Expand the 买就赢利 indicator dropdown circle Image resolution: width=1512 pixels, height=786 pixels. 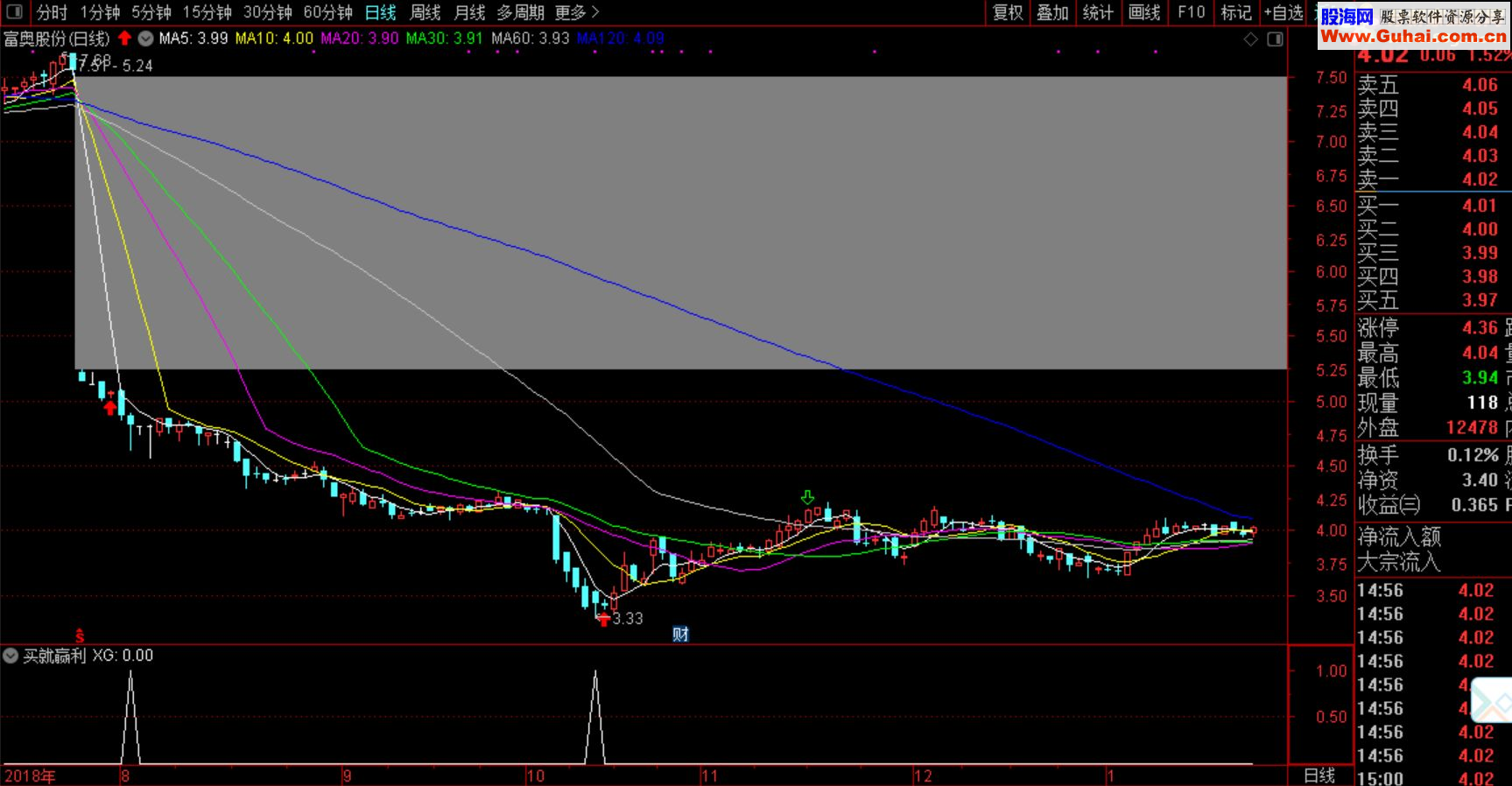click(11, 656)
